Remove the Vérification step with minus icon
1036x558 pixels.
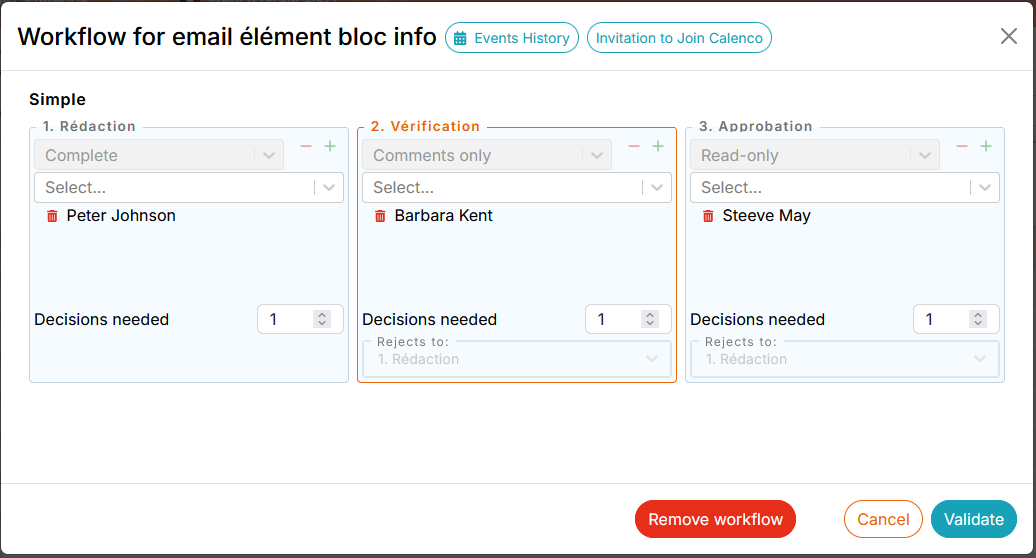coord(634,147)
